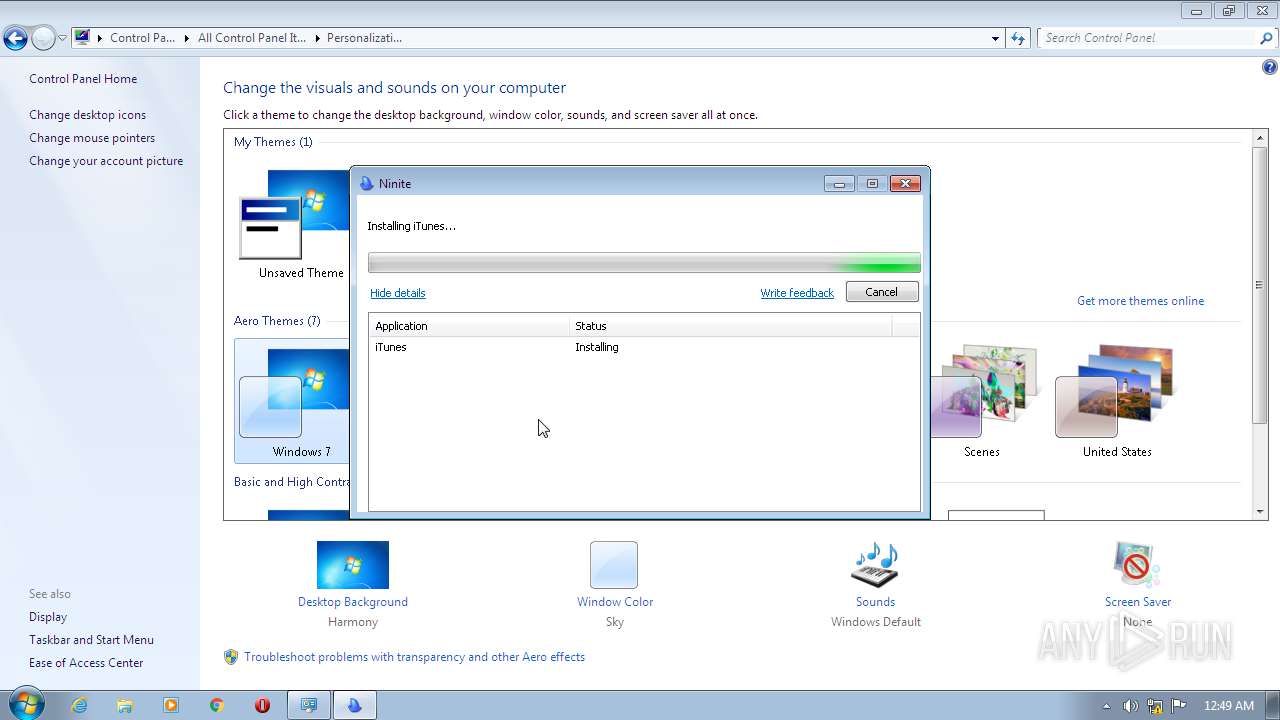Select the iTunes row in list
This screenshot has height=720, width=1280.
click(644, 347)
